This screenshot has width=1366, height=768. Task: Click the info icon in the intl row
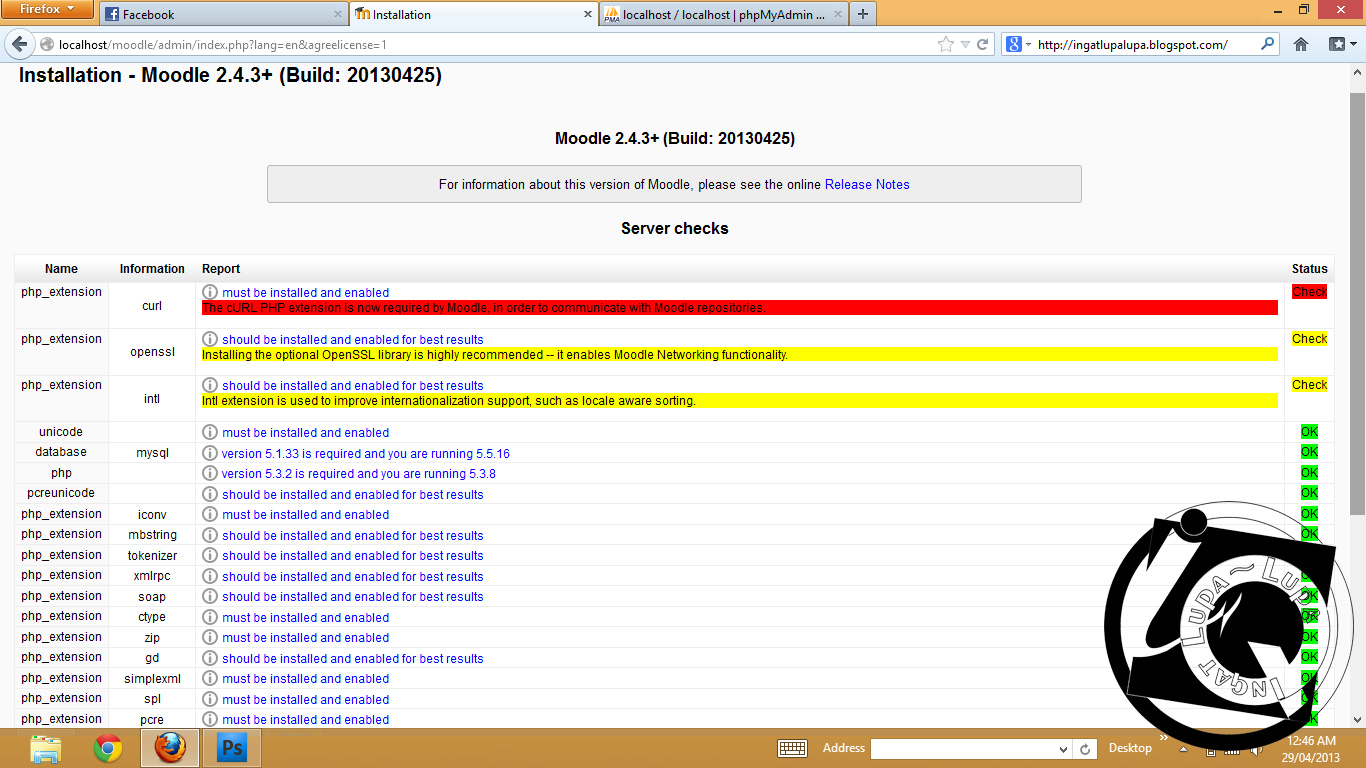pyautogui.click(x=210, y=385)
